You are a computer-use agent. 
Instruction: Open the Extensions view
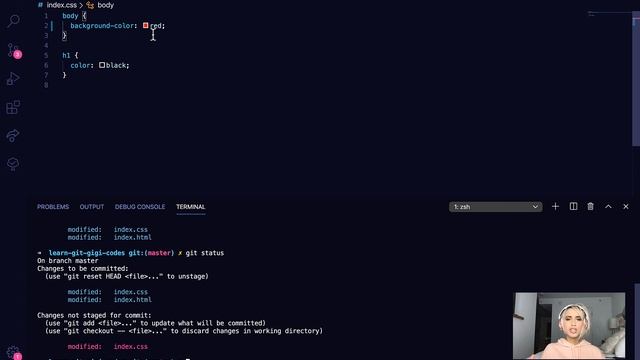point(13,107)
